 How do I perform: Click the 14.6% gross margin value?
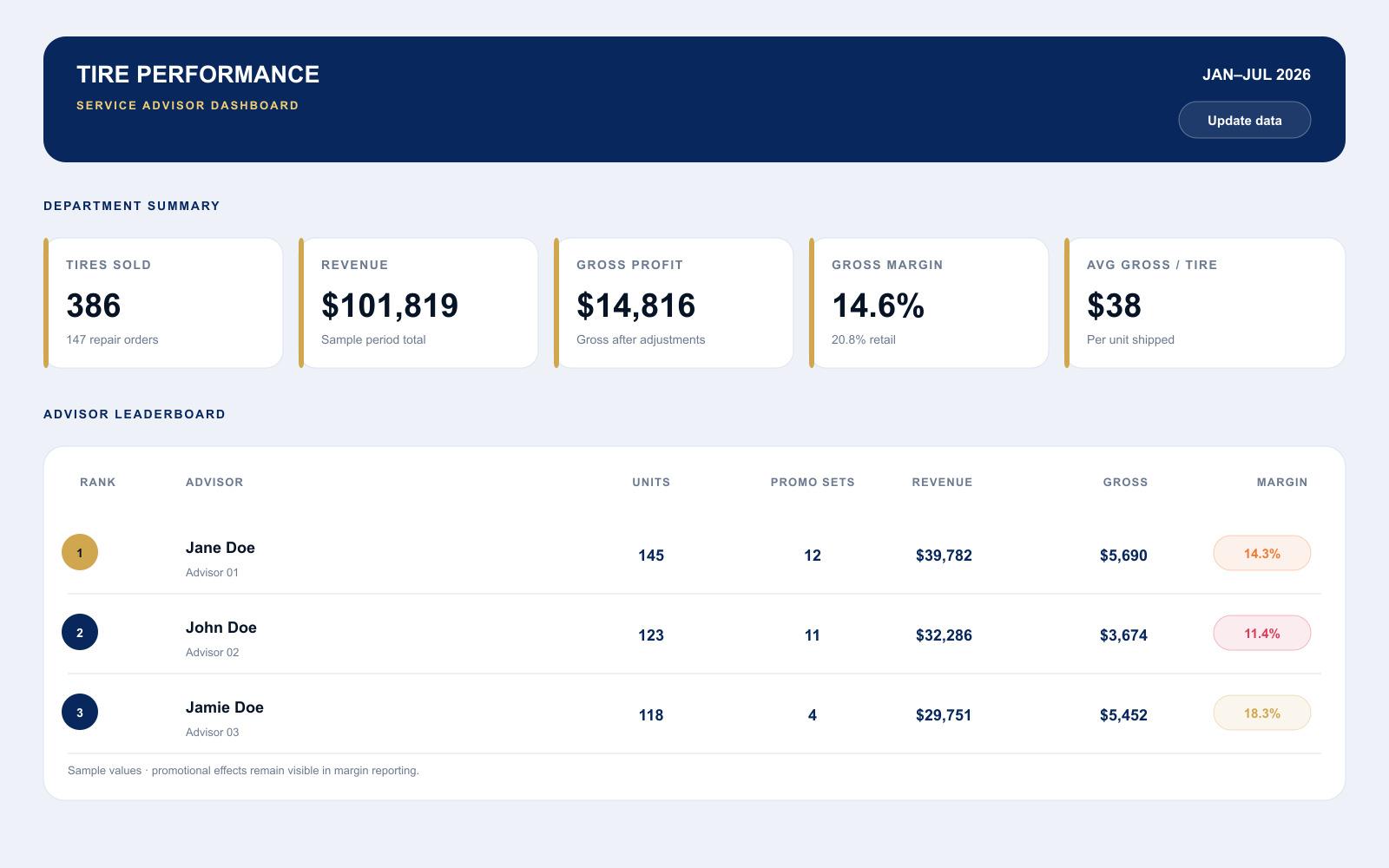click(x=878, y=306)
